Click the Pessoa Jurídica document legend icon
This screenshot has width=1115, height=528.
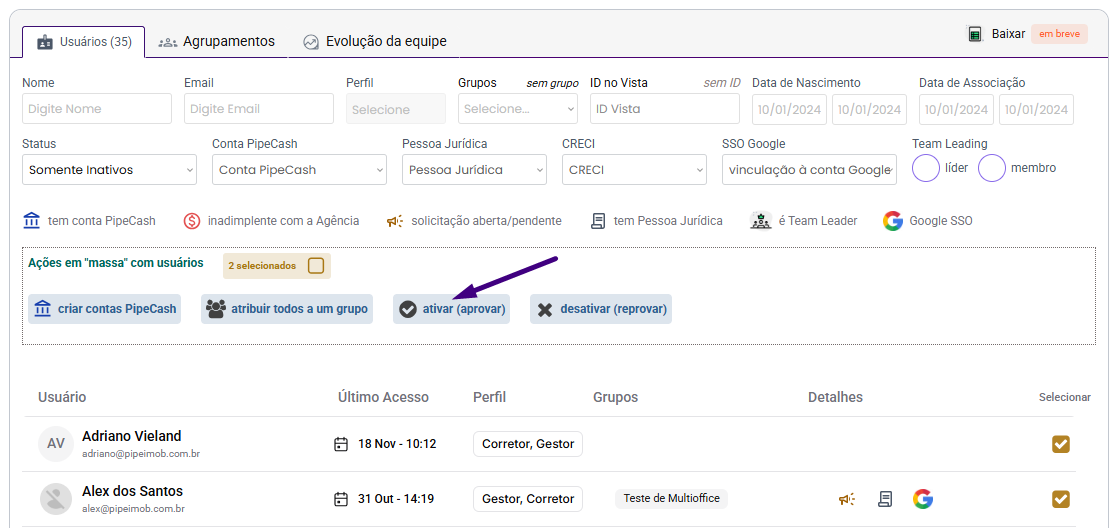point(598,221)
